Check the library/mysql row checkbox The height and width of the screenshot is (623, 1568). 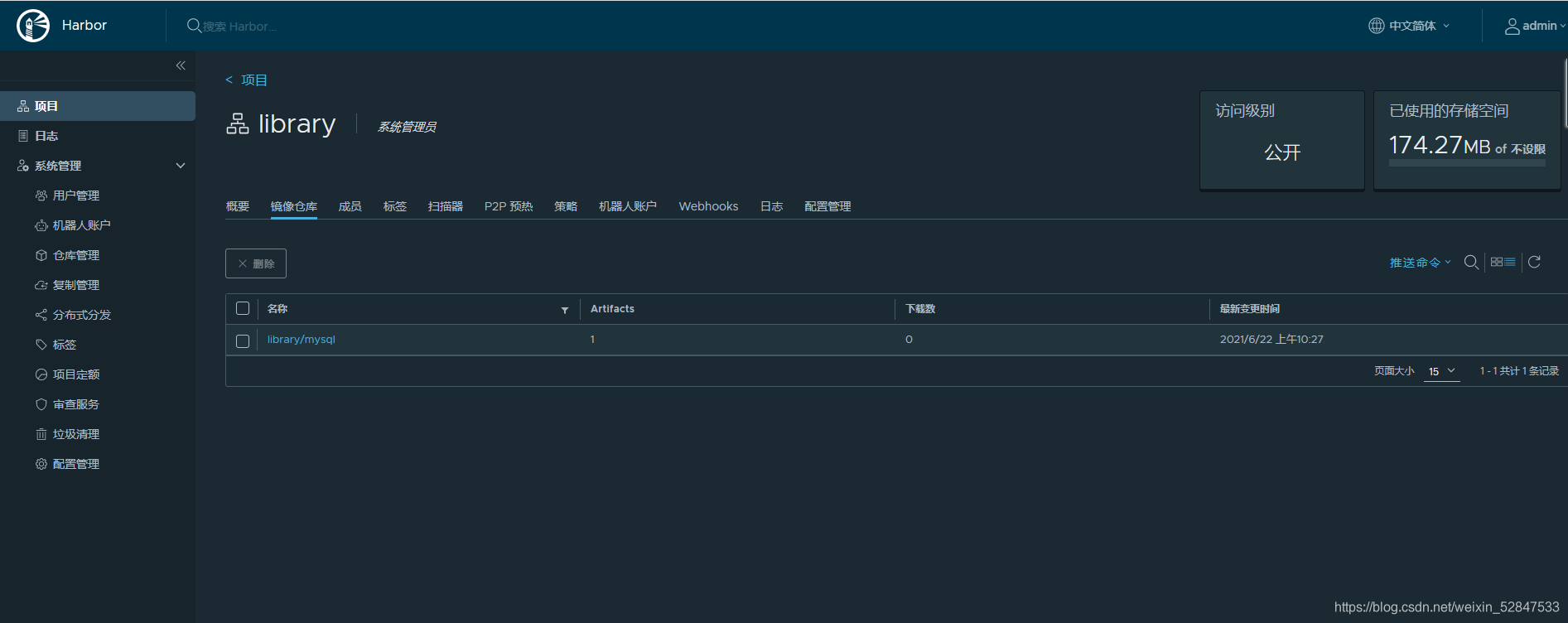(243, 340)
